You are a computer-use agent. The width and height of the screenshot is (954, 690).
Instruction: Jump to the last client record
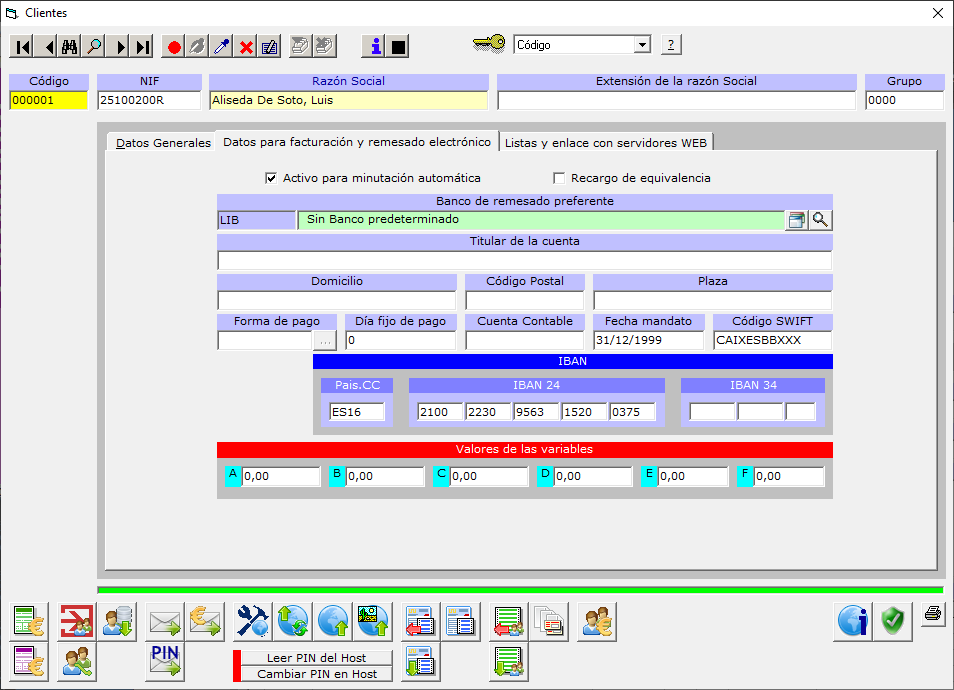pyautogui.click(x=142, y=46)
